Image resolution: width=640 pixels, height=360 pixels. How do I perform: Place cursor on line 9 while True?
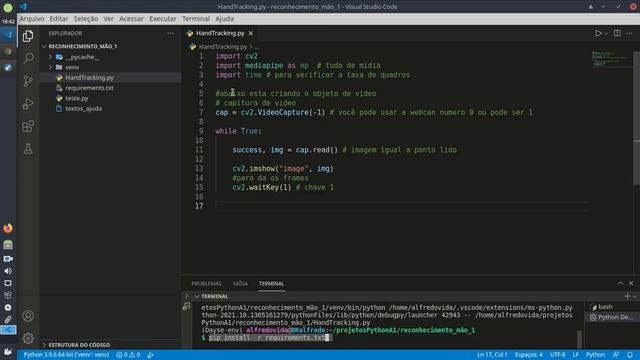pyautogui.click(x=239, y=131)
